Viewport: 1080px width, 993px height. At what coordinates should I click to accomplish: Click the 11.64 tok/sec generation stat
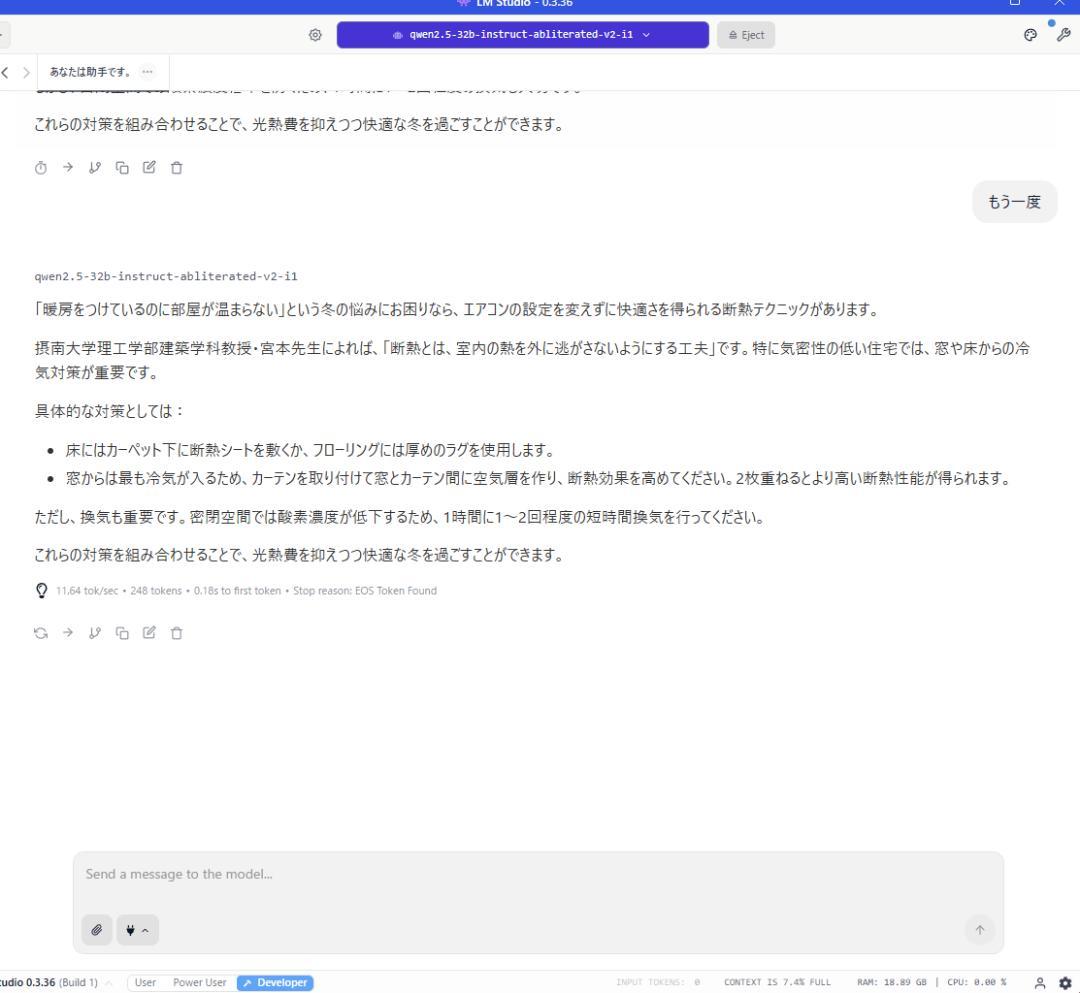click(x=87, y=591)
